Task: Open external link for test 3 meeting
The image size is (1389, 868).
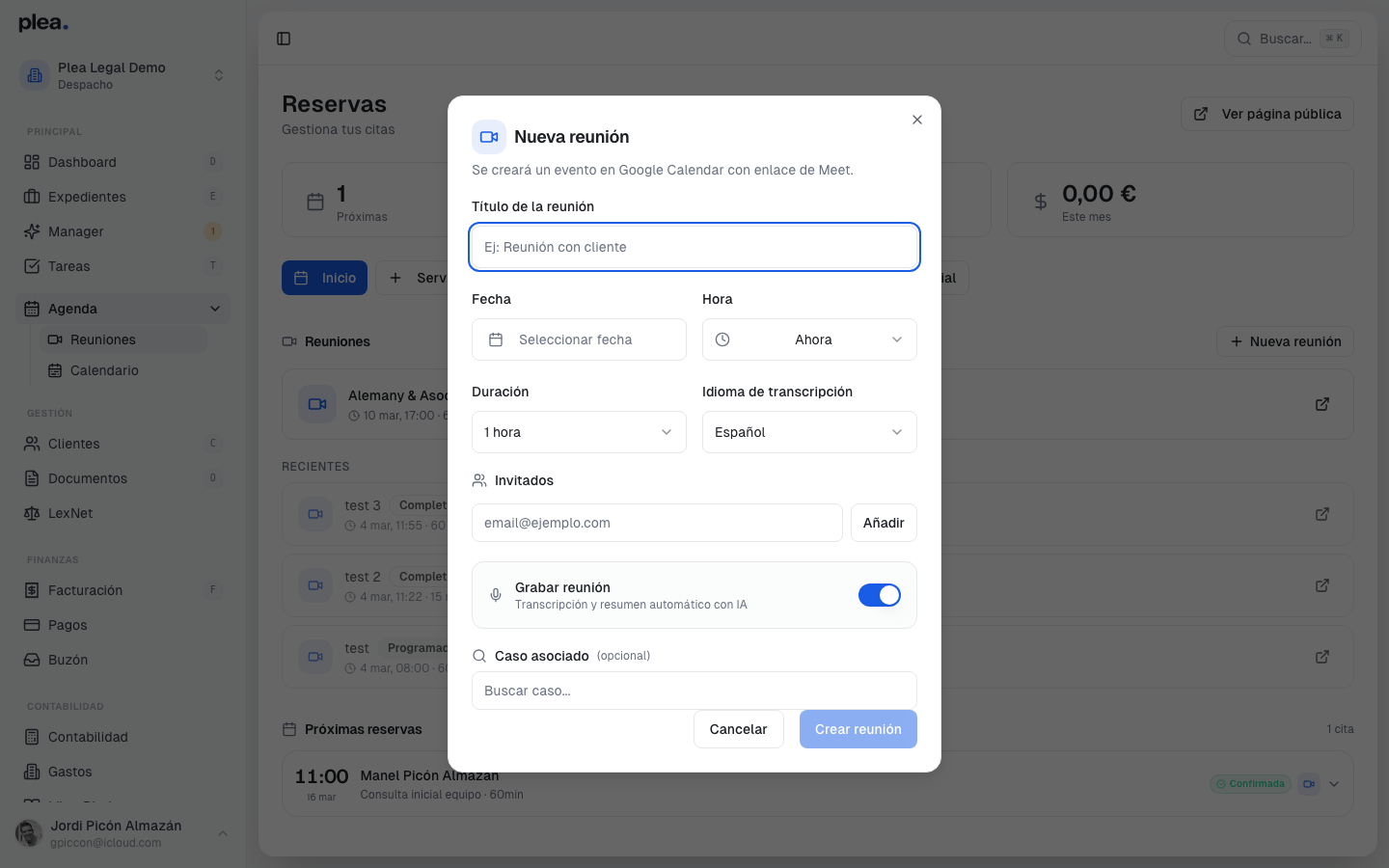Action: pos(1322,514)
